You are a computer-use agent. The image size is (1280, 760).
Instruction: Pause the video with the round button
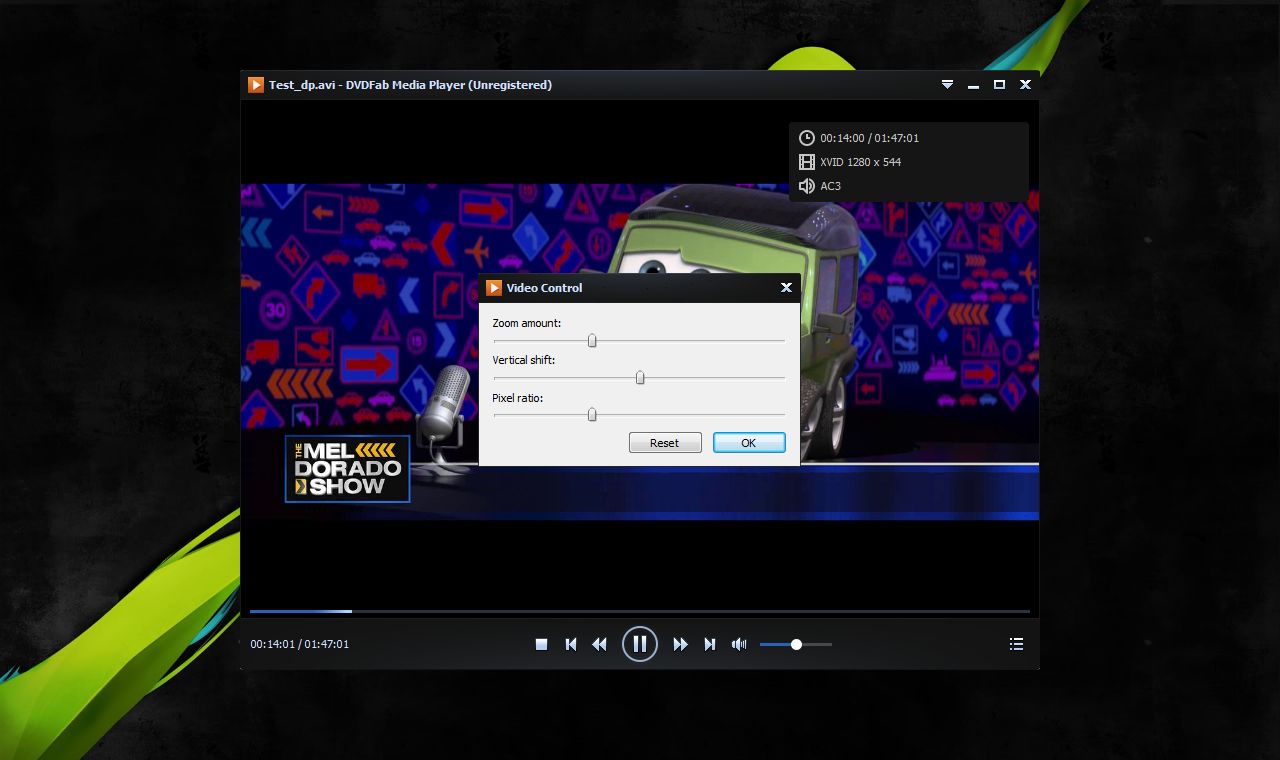[640, 644]
